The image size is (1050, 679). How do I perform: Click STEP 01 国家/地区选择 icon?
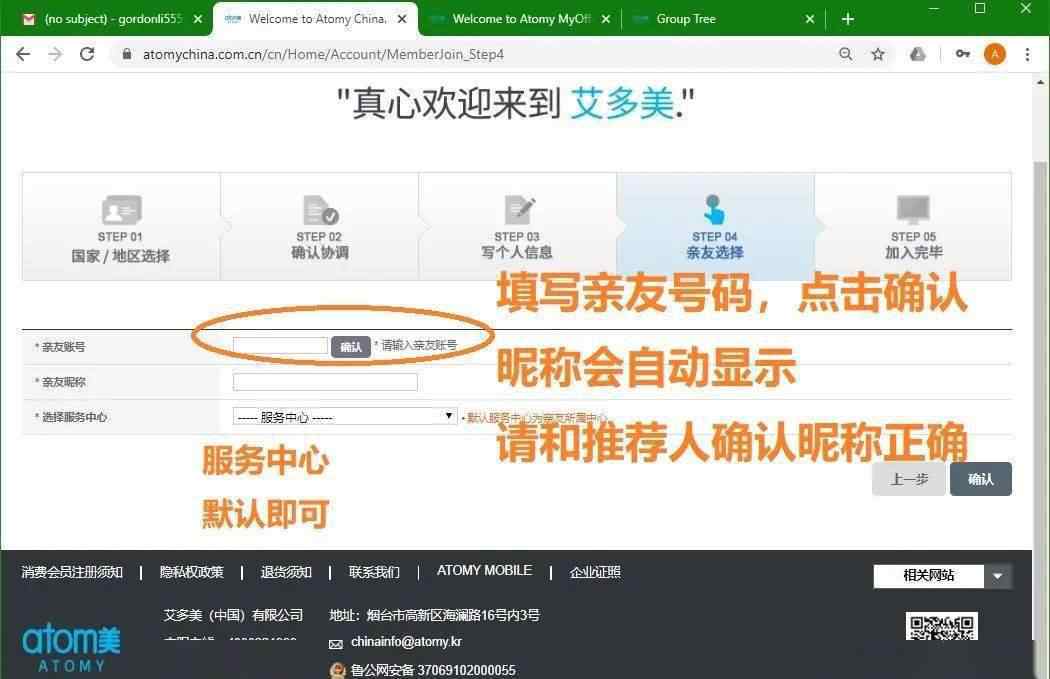pos(121,209)
